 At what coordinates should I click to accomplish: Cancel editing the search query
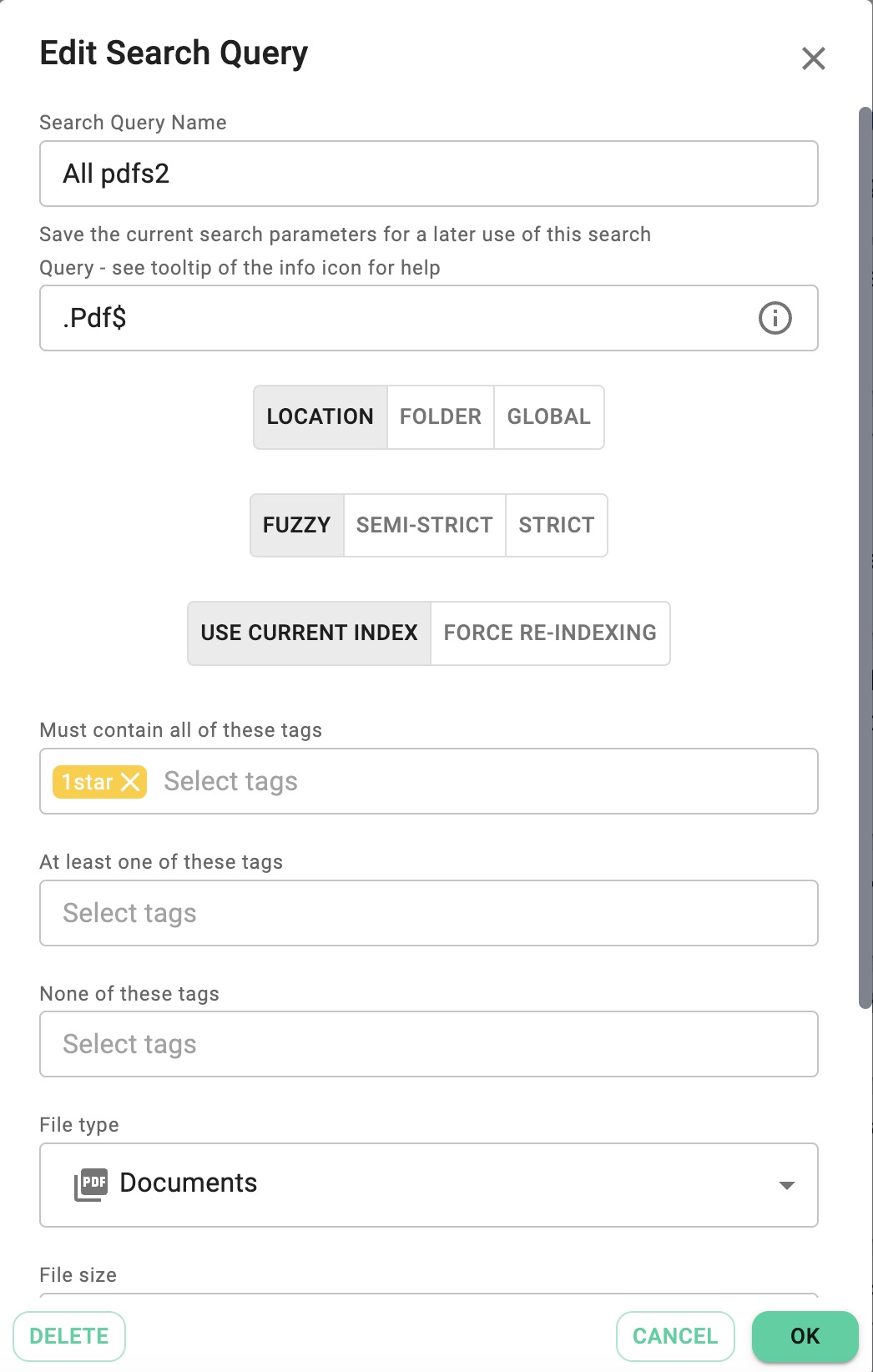[674, 1336]
